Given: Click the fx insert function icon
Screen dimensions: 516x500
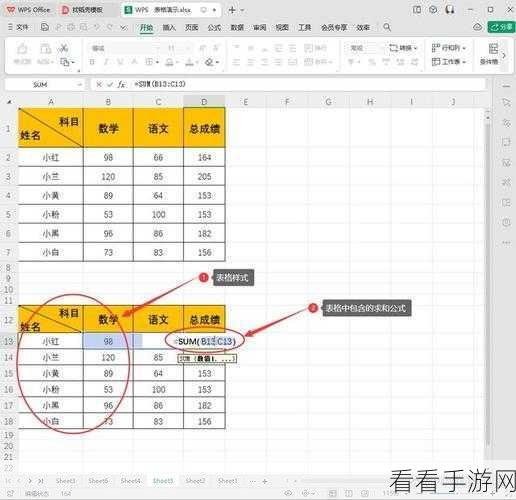Looking at the screenshot, I should tap(121, 85).
